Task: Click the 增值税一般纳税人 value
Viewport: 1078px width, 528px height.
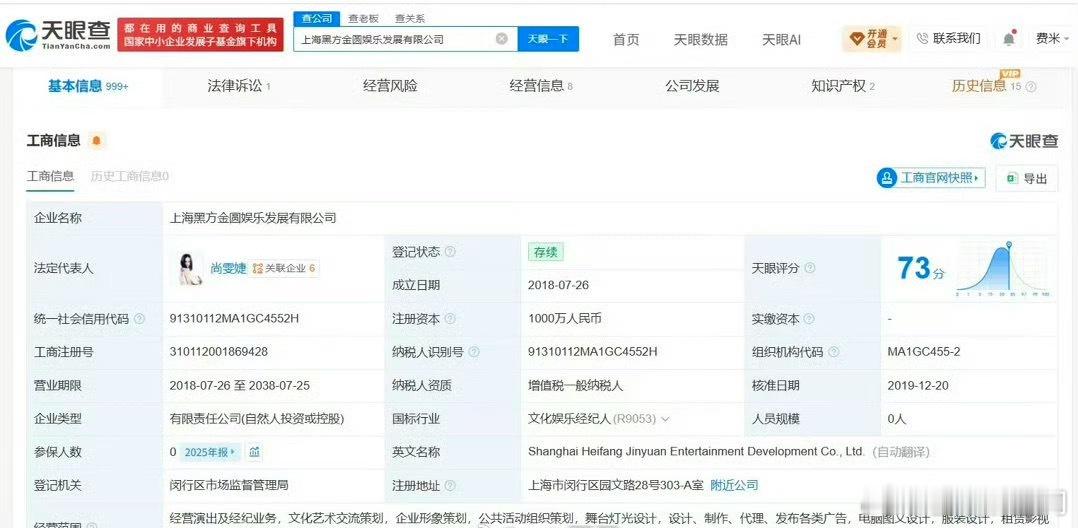Action: 575,386
